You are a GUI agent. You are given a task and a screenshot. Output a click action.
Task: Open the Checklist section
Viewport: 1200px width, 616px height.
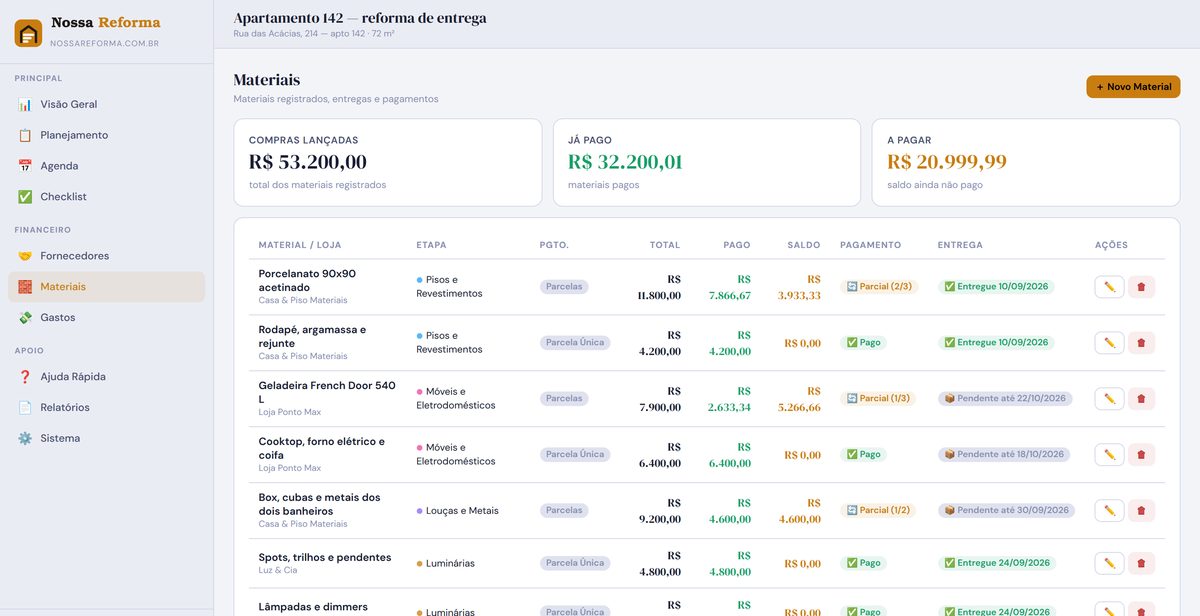[x=106, y=197]
